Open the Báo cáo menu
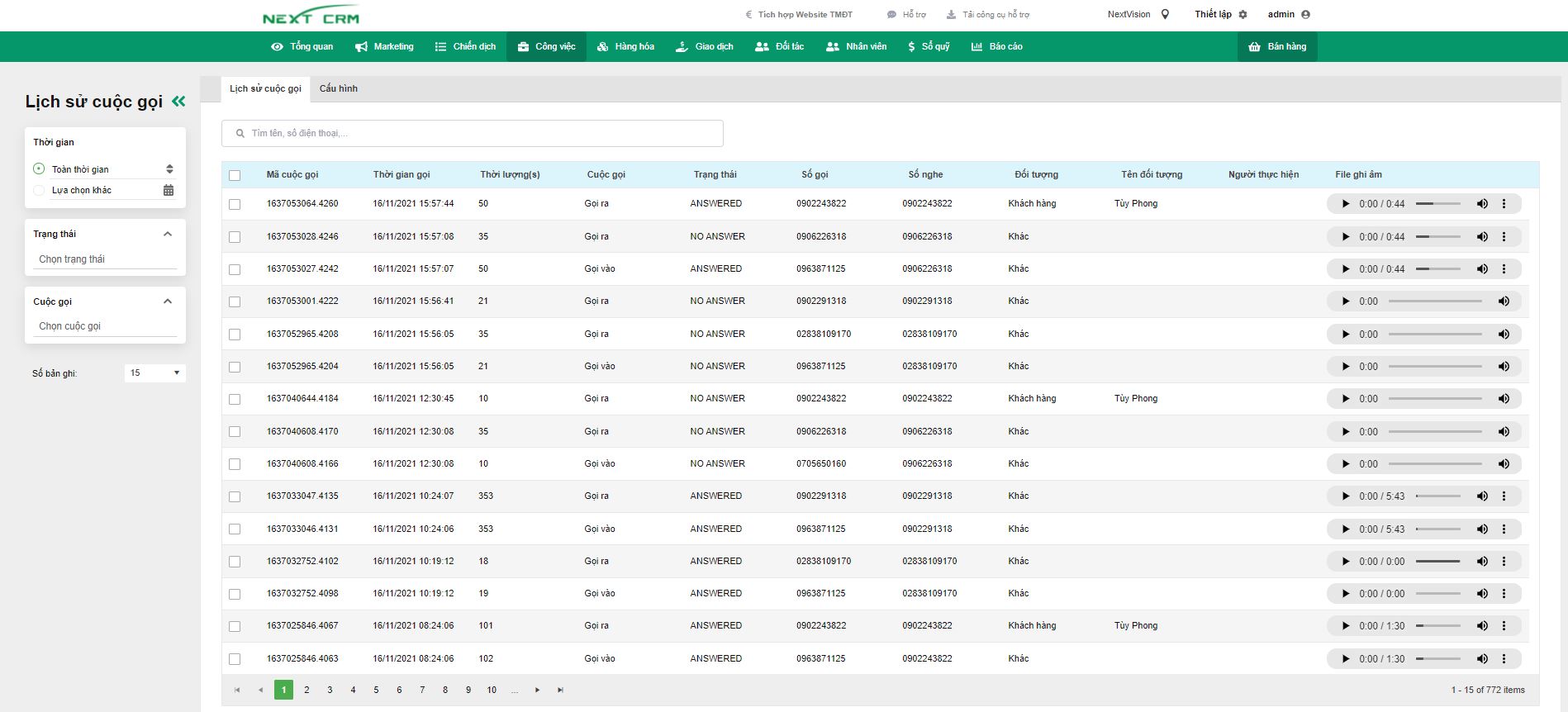The height and width of the screenshot is (712, 1568). click(x=996, y=47)
